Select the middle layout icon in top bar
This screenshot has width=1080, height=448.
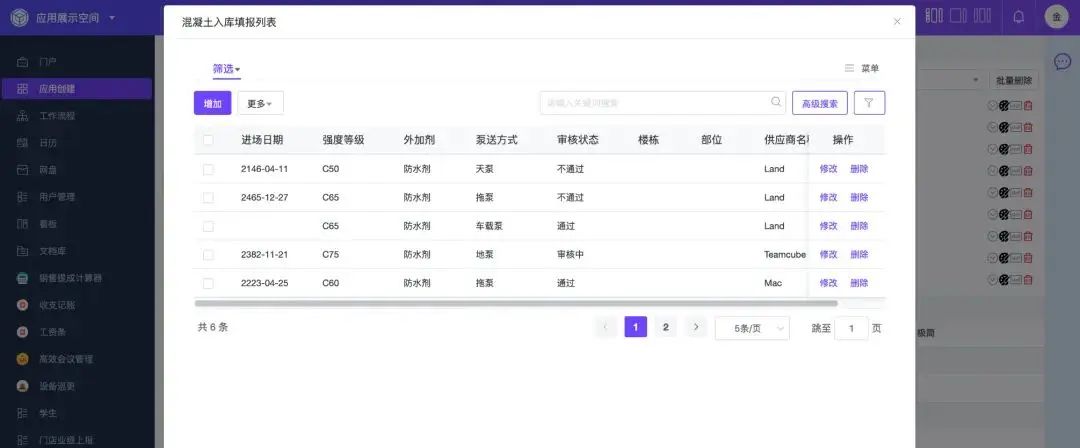tap(958, 16)
